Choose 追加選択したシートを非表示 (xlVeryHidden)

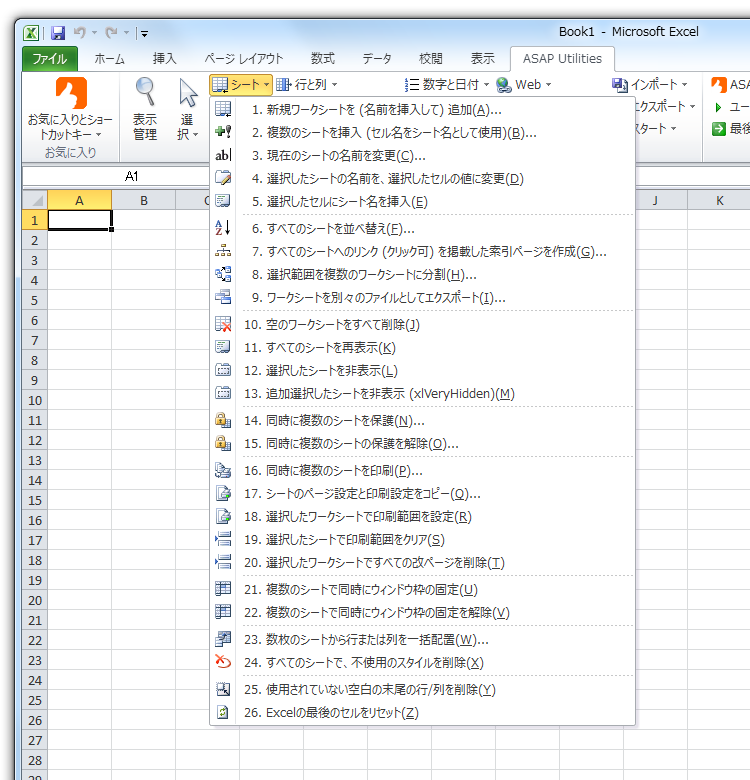tap(423, 393)
